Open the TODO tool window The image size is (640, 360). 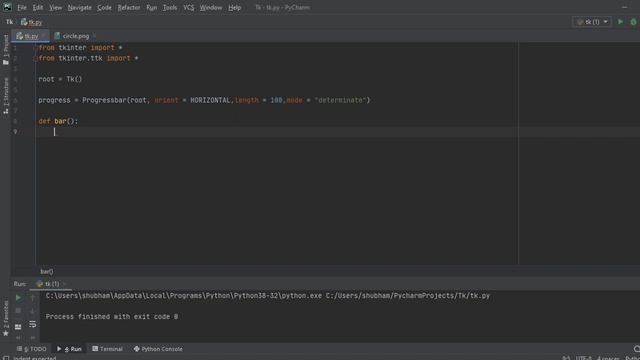32,349
